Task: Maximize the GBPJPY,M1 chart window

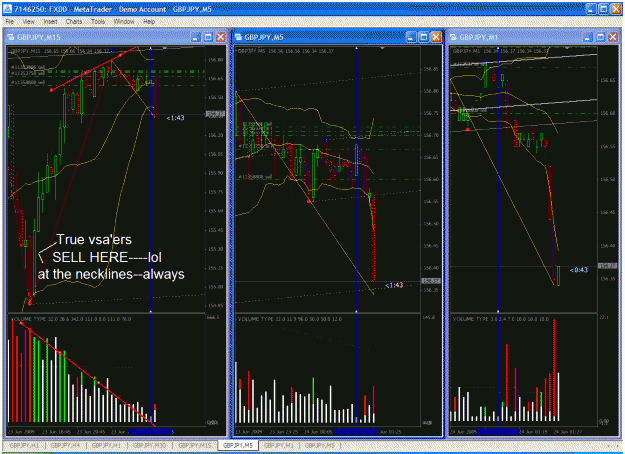Action: 600,37
